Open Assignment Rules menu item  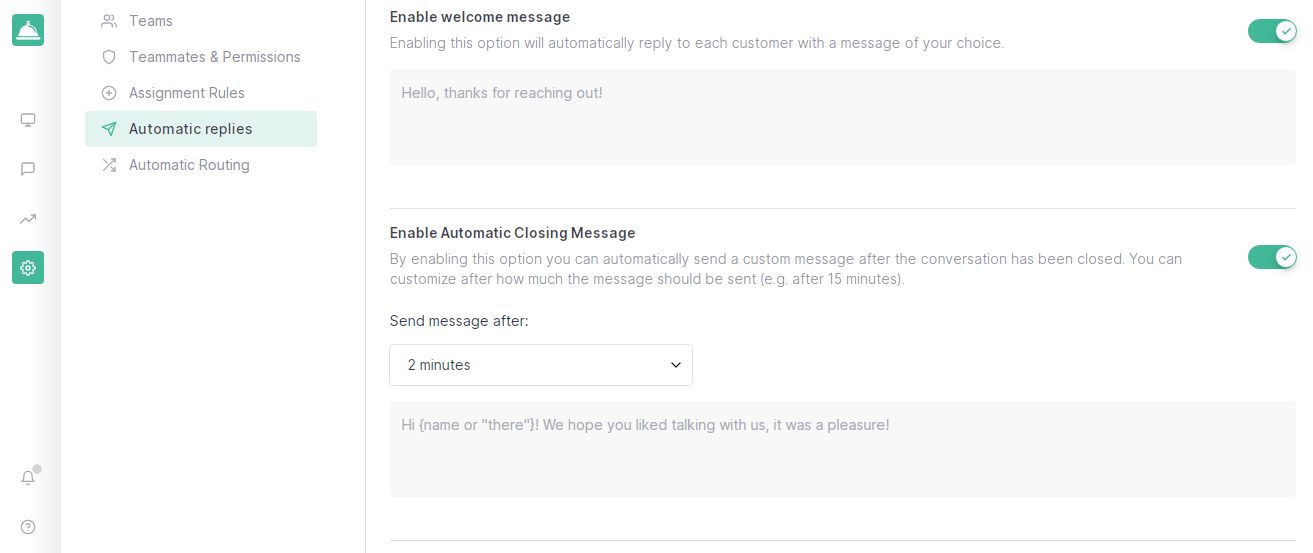pyautogui.click(x=187, y=93)
